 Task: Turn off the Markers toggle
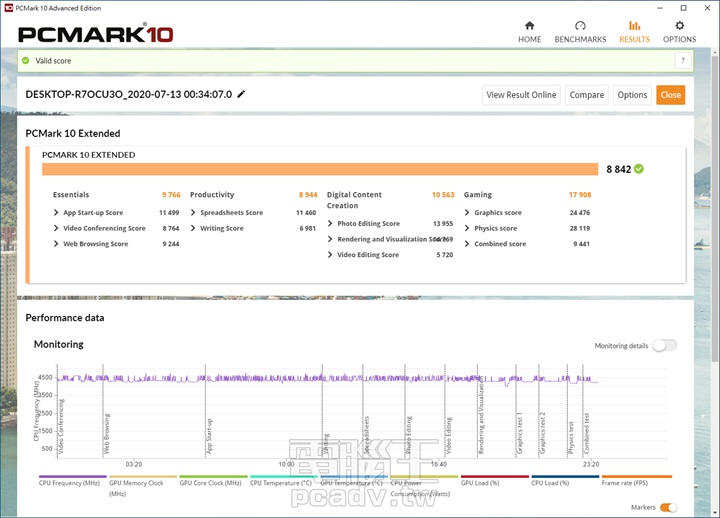tap(668, 507)
